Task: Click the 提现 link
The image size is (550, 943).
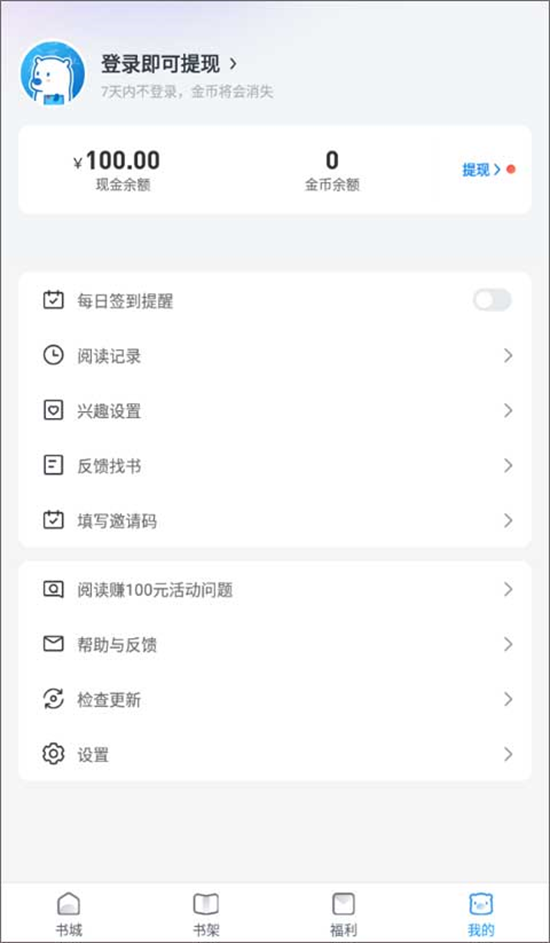Action: click(x=481, y=170)
